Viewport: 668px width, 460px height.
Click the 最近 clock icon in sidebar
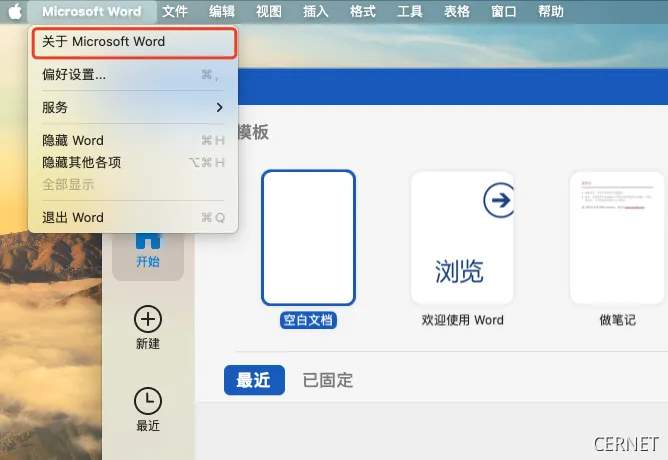pos(147,401)
